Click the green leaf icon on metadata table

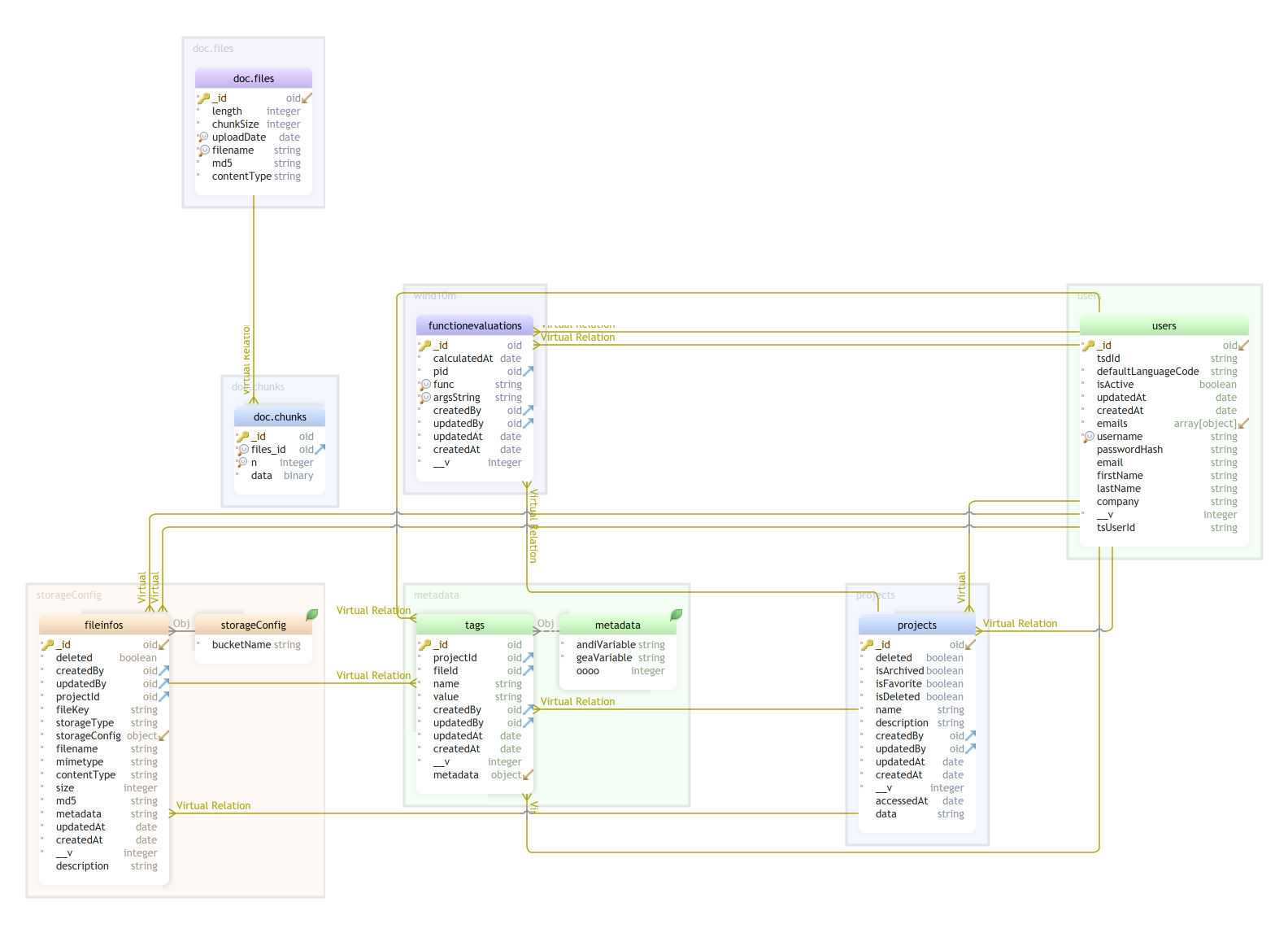point(676,615)
